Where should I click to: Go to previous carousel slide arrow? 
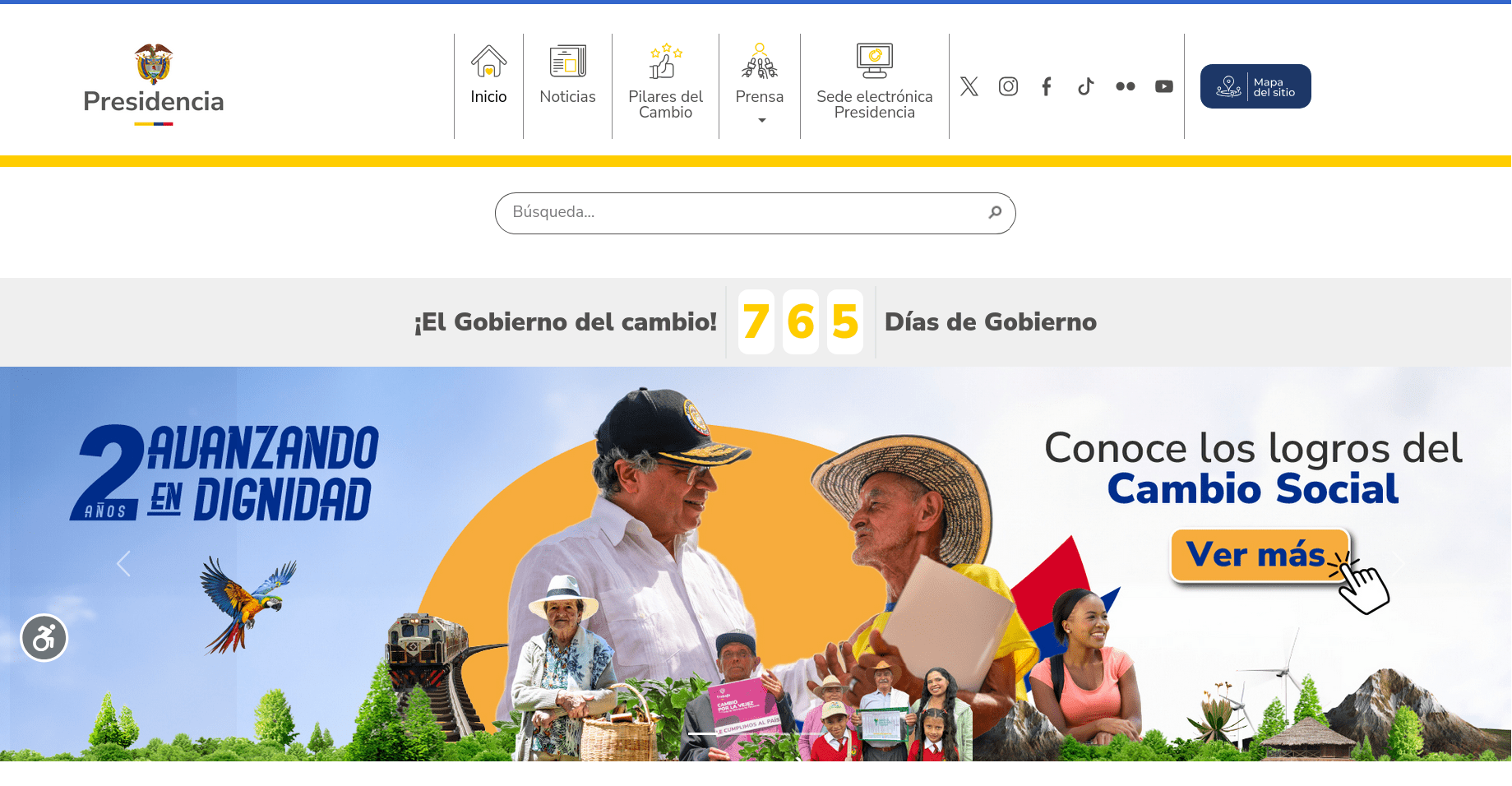[123, 564]
